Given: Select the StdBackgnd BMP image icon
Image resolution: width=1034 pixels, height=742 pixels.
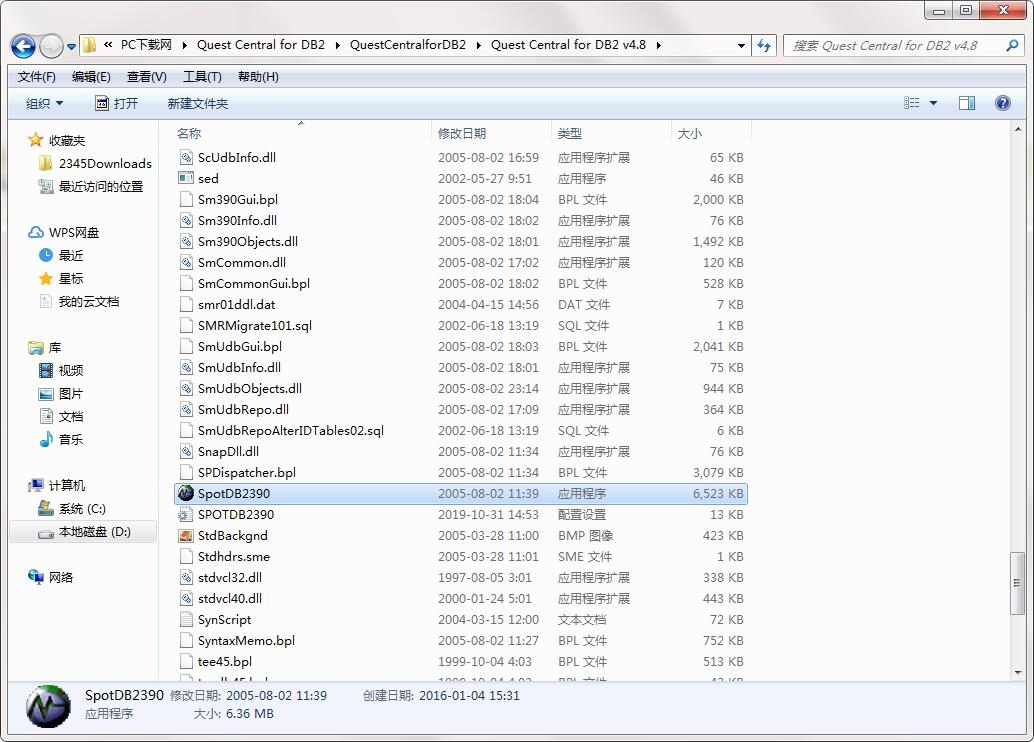Looking at the screenshot, I should pyautogui.click(x=186, y=536).
